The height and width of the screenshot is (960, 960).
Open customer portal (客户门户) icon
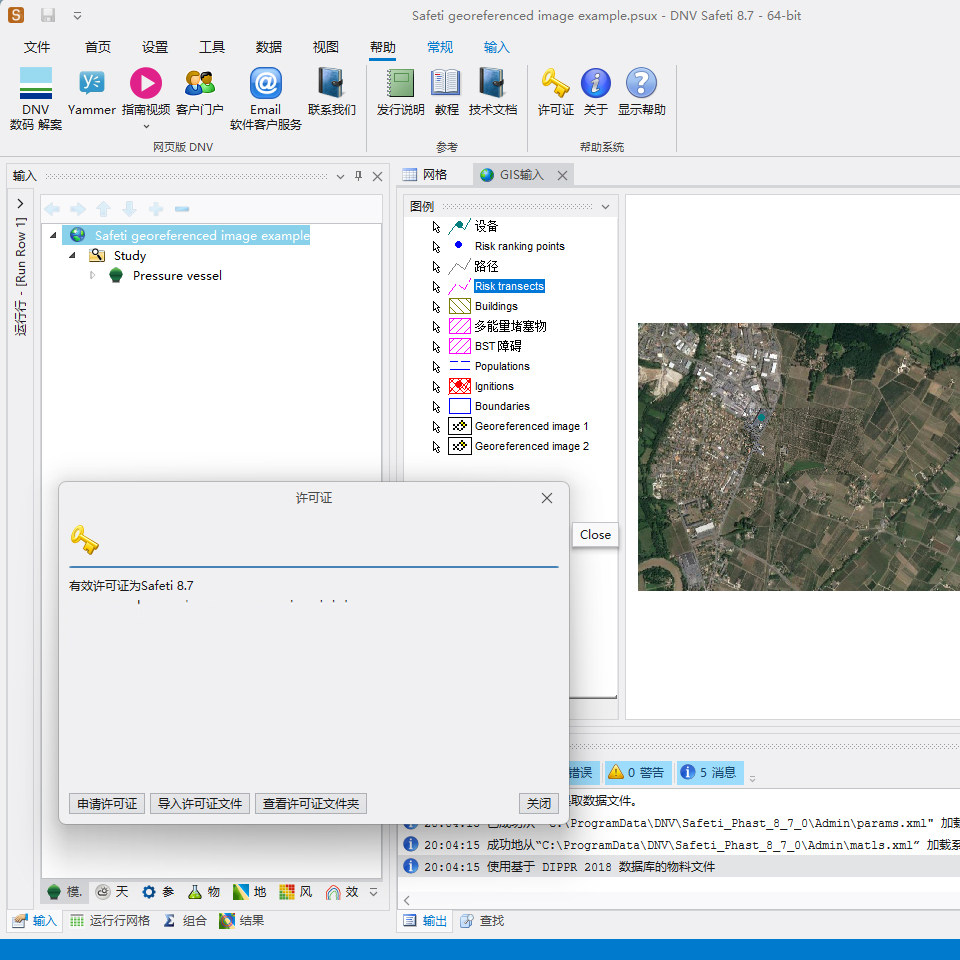[x=200, y=83]
